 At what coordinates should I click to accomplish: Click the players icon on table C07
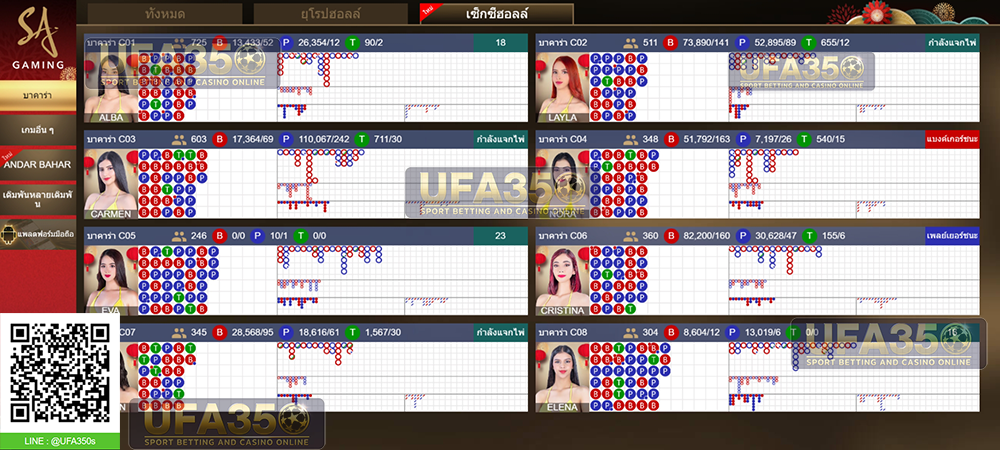pyautogui.click(x=179, y=333)
